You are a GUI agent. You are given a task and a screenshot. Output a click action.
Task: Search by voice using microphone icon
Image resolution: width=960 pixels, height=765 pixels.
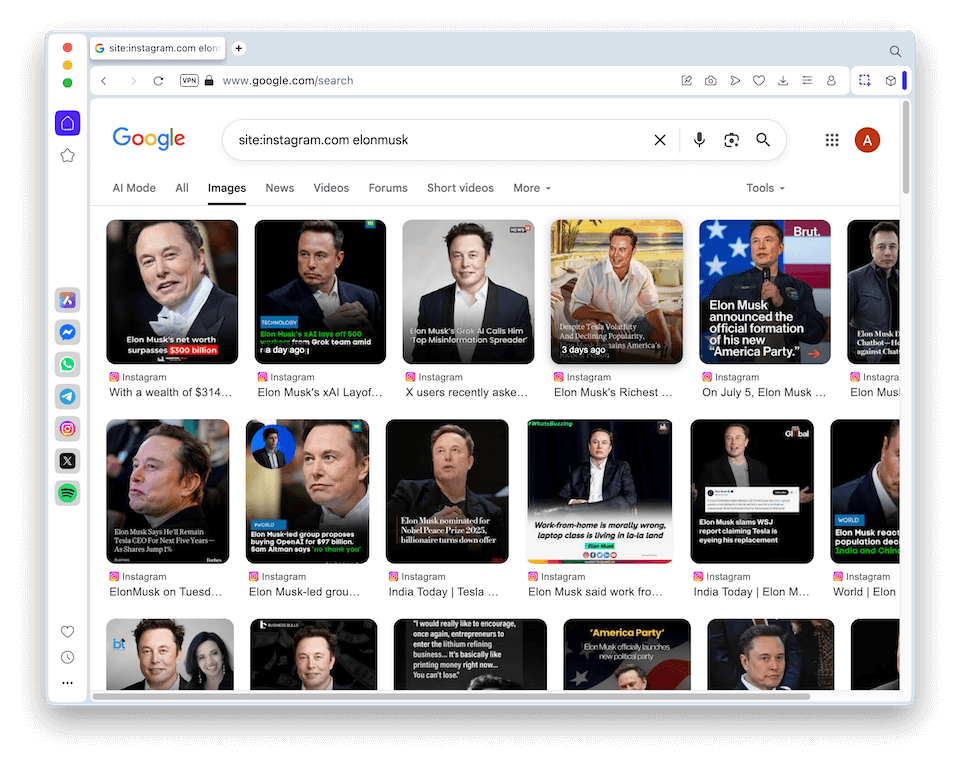[x=699, y=140]
